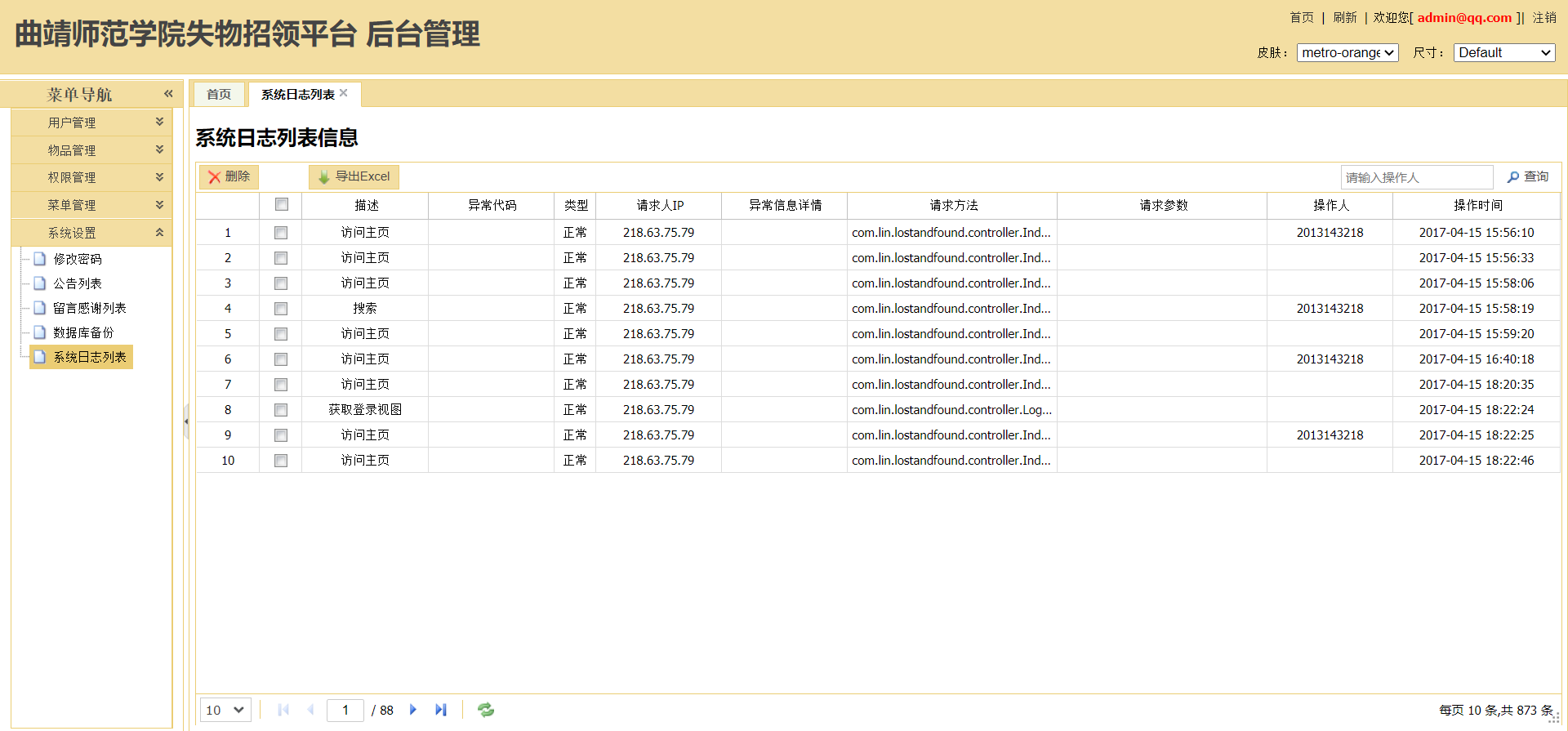Check the checkbox for row 5
The width and height of the screenshot is (1568, 731).
[x=281, y=334]
